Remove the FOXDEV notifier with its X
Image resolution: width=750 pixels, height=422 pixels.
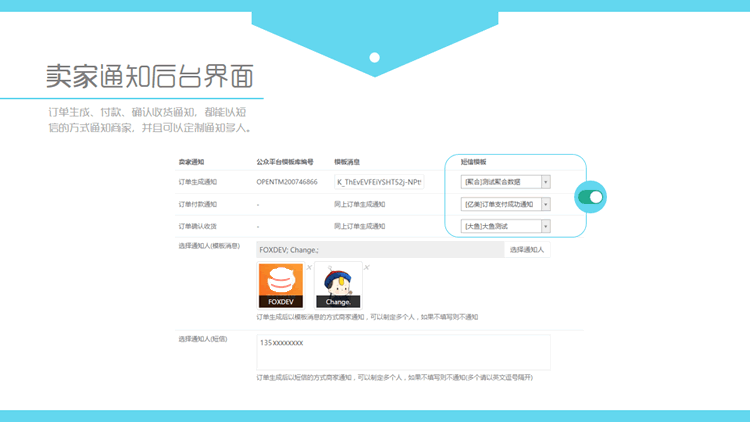click(309, 267)
